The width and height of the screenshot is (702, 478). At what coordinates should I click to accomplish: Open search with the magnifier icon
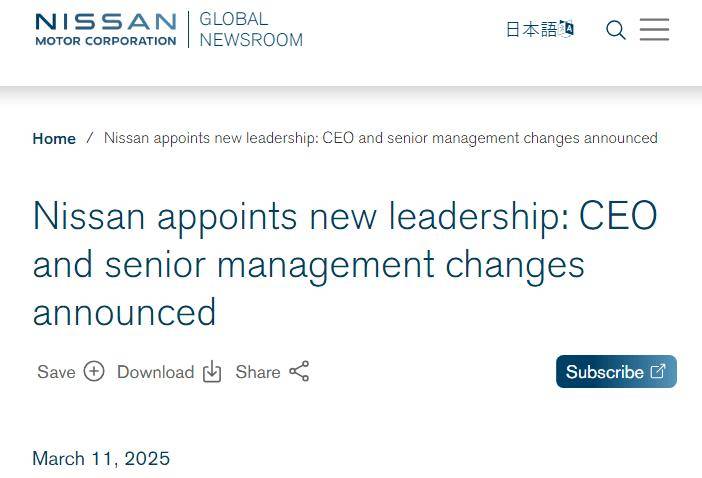coord(616,30)
